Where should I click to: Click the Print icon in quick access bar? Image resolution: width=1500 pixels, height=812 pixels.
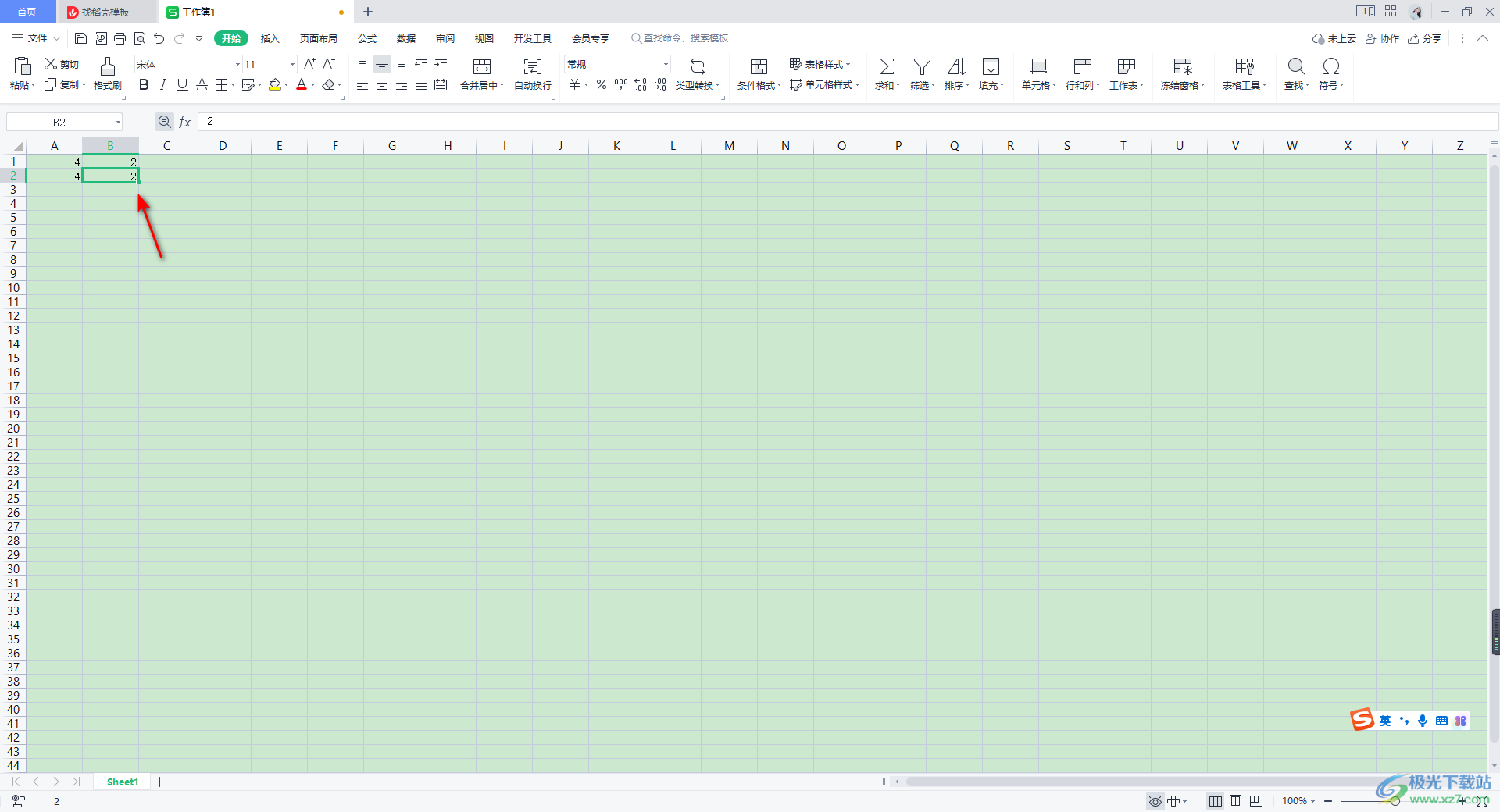click(120, 38)
